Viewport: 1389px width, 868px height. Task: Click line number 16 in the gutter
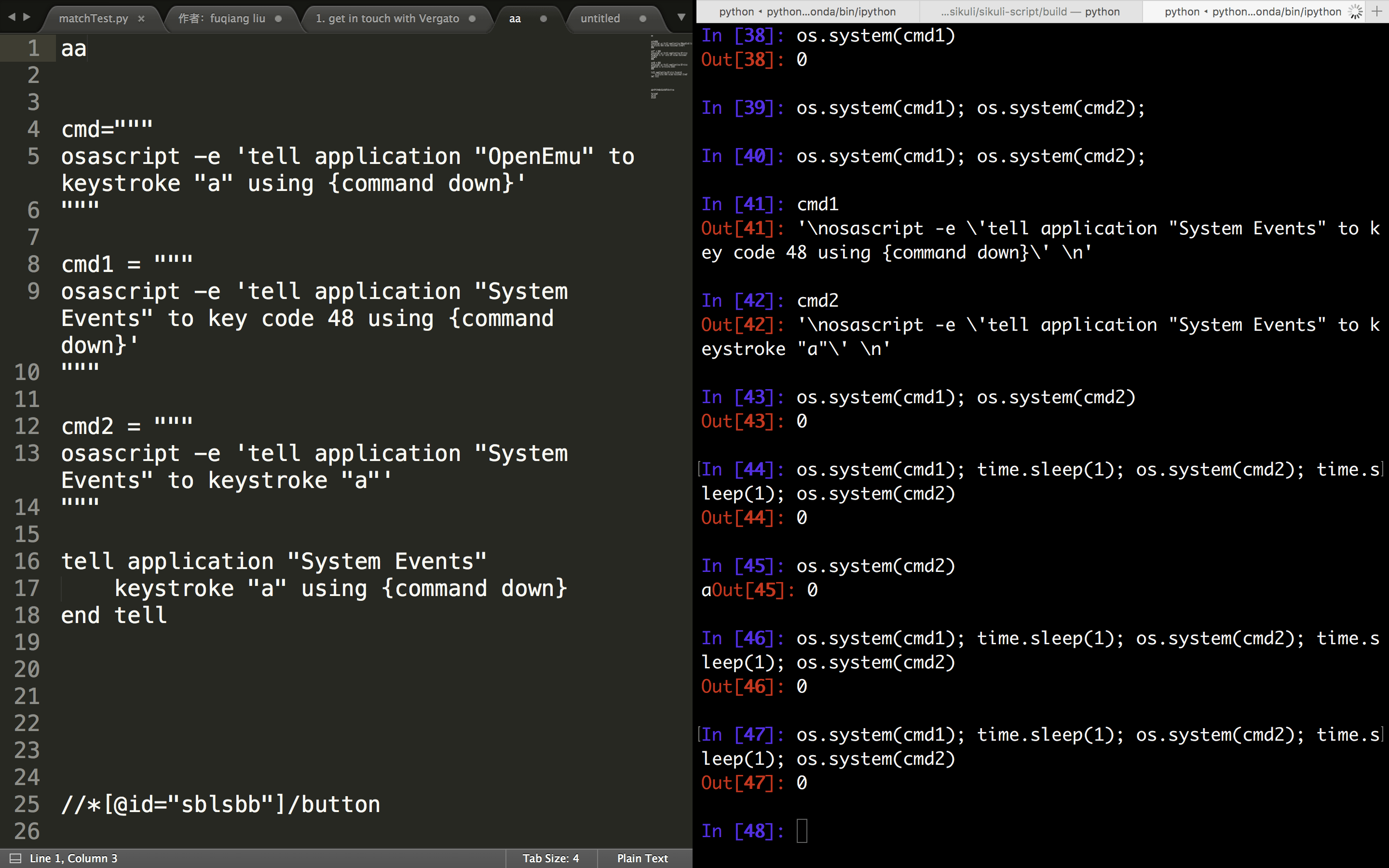point(27,561)
